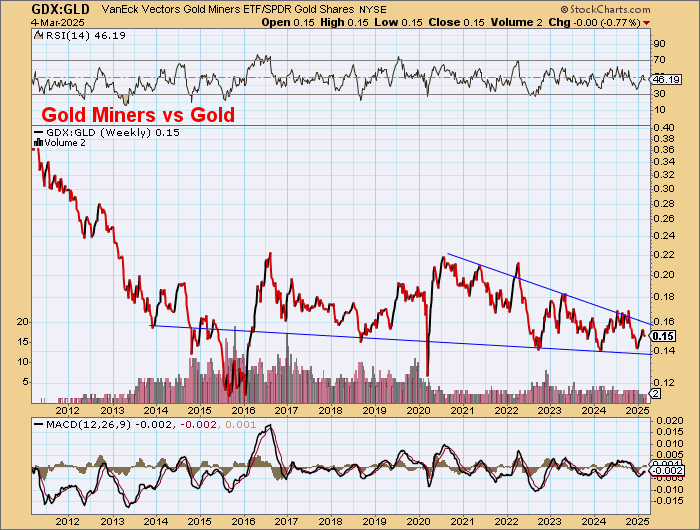Click the Open 0.15 value in header
Viewport: 700px width, 530px height.
pyautogui.click(x=288, y=22)
